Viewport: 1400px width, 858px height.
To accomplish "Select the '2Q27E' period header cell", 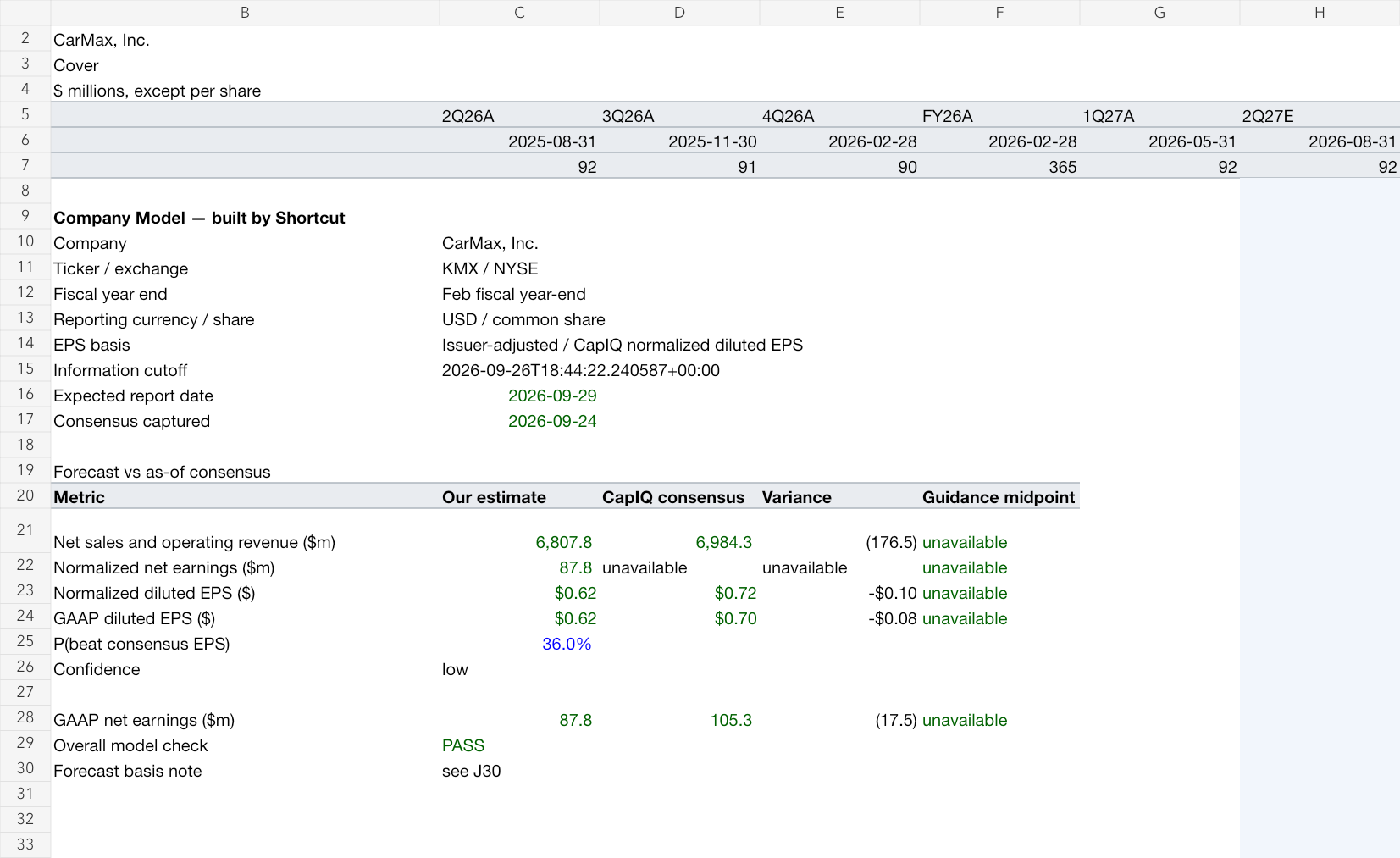I will click(1320, 116).
